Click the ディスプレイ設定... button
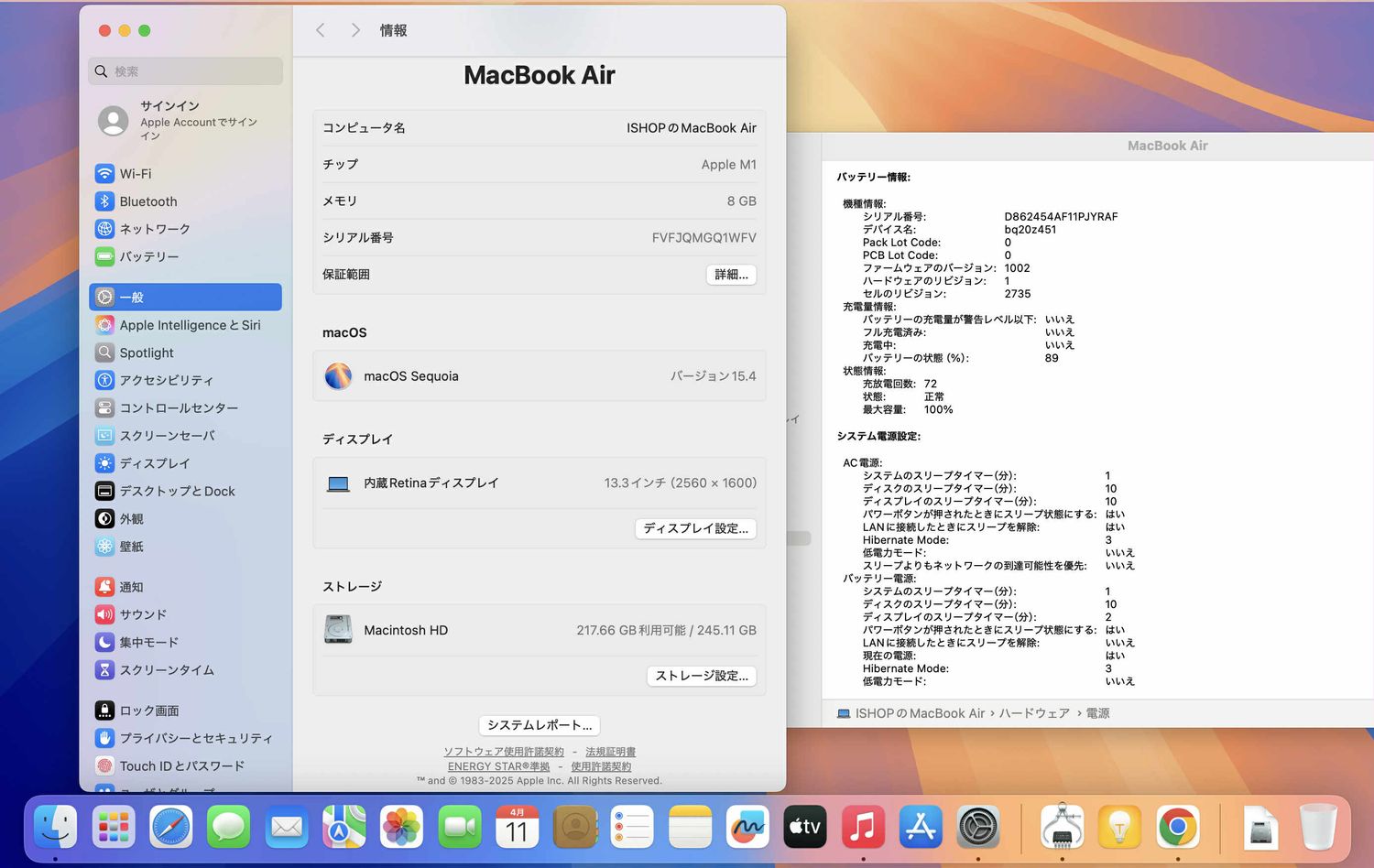Image resolution: width=1374 pixels, height=868 pixels. coord(695,528)
